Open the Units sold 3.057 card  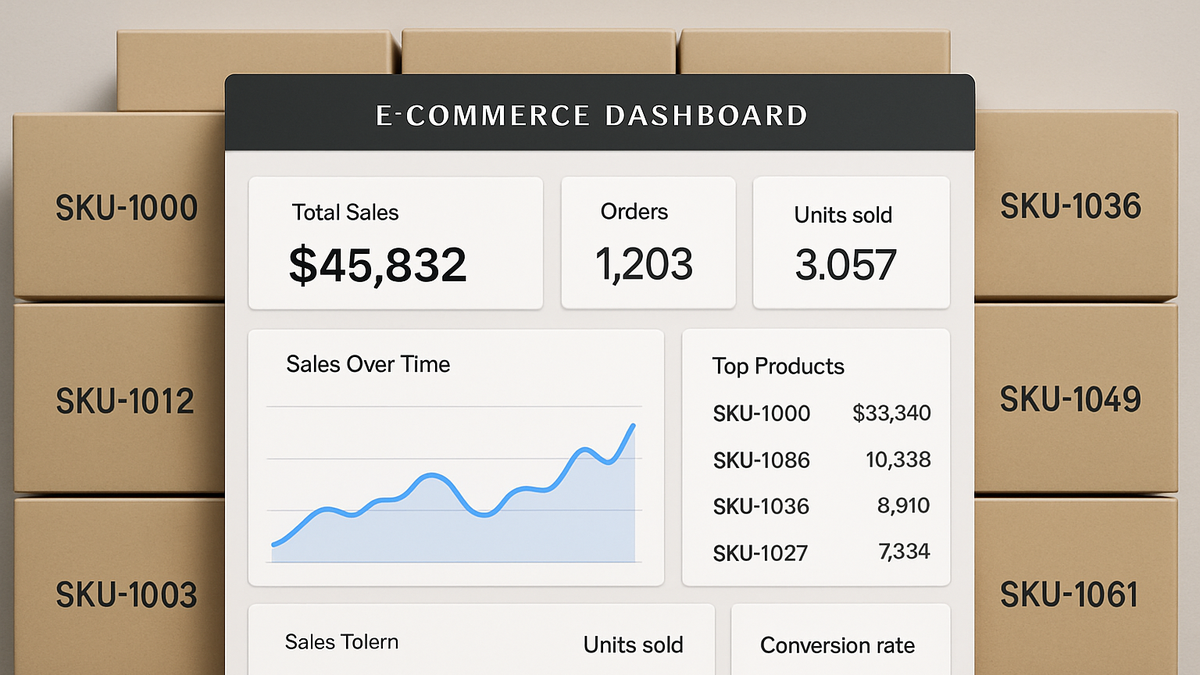[851, 243]
